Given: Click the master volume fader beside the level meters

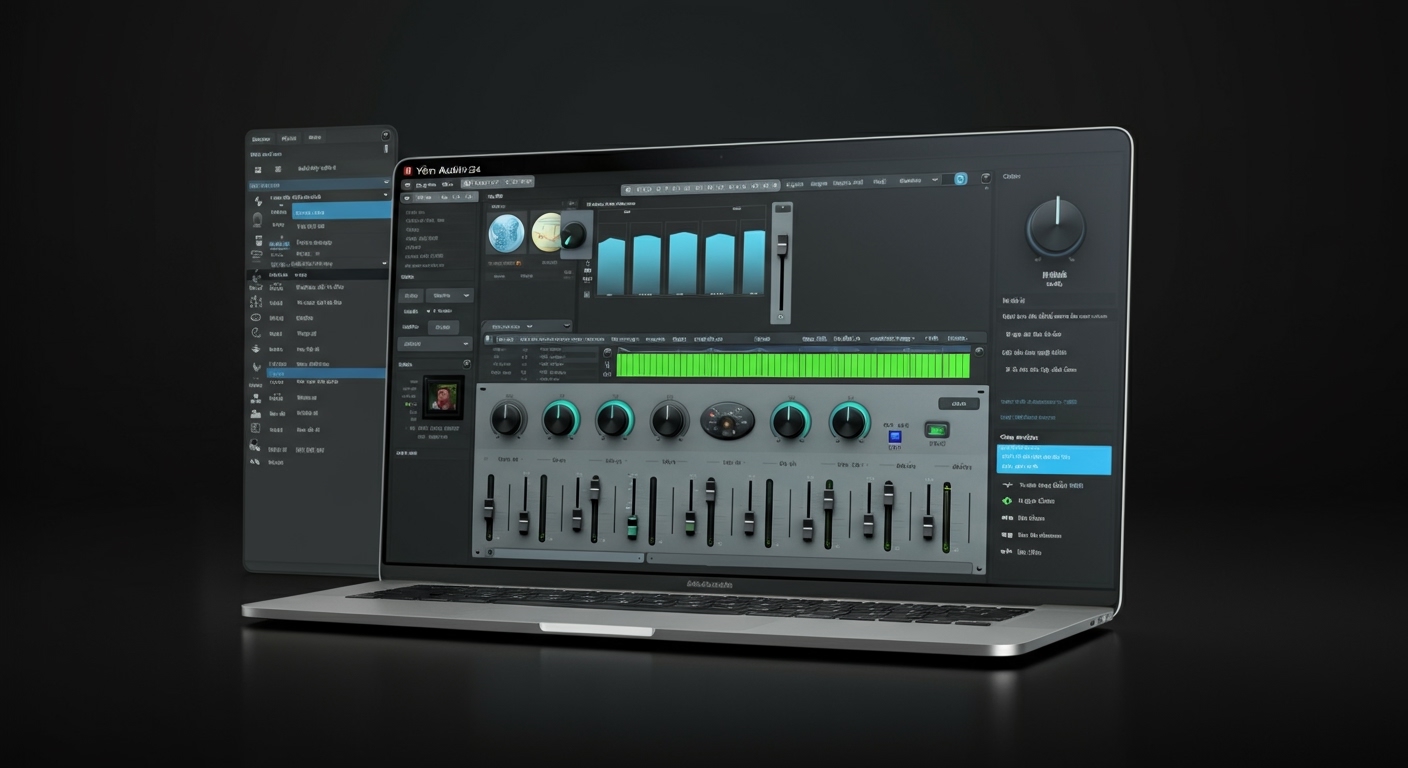Looking at the screenshot, I should (x=781, y=240).
